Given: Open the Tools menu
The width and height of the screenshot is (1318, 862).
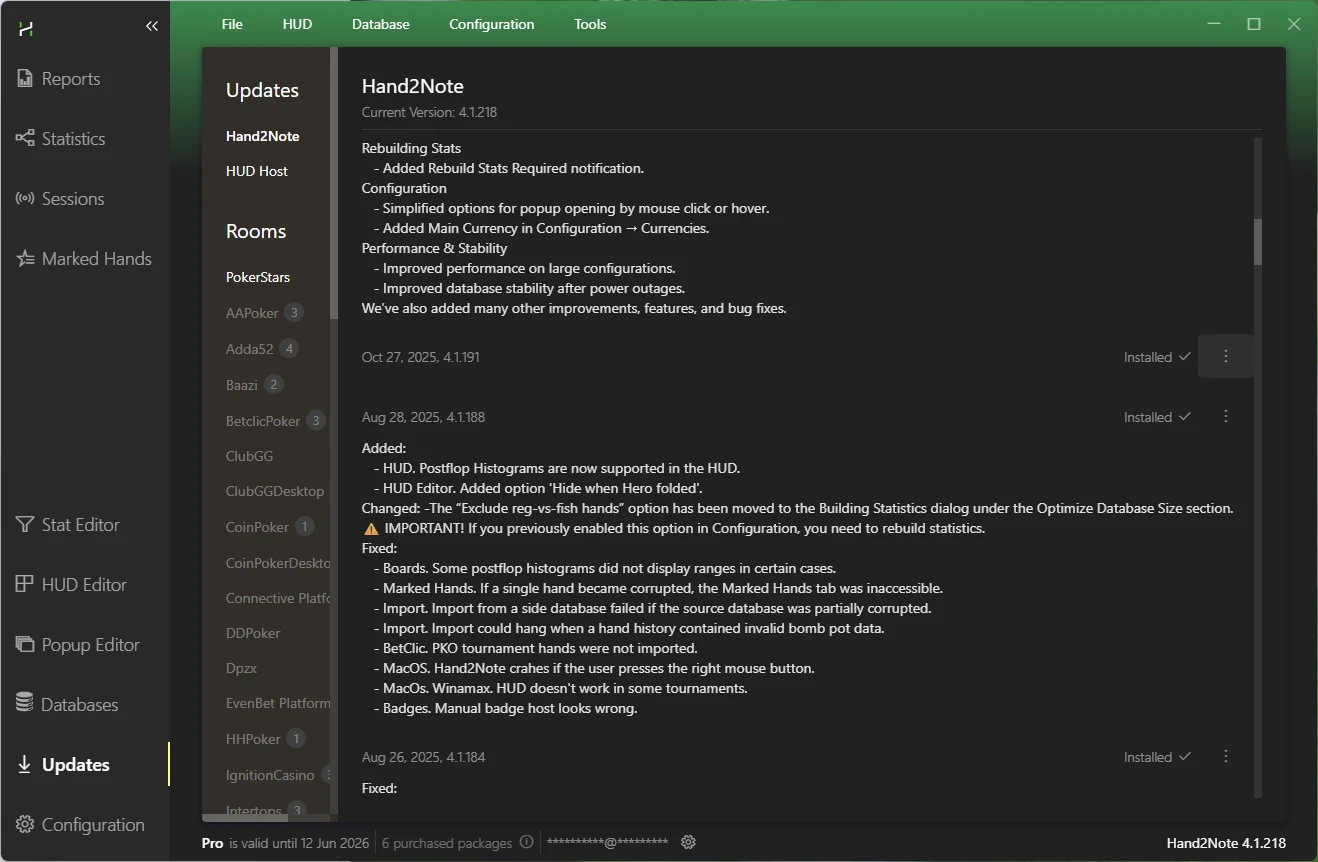Looking at the screenshot, I should 590,24.
